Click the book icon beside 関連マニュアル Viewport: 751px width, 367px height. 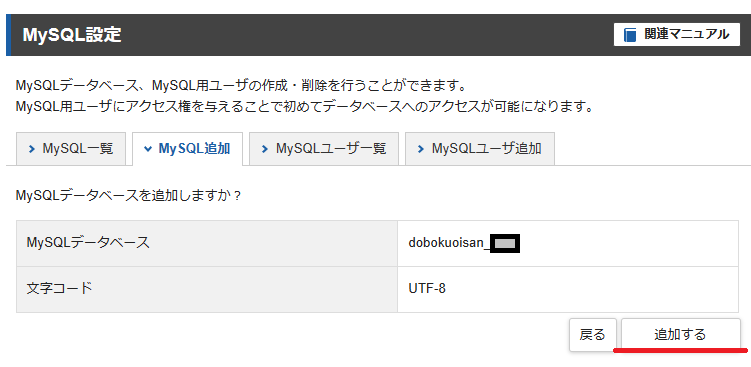(x=630, y=35)
